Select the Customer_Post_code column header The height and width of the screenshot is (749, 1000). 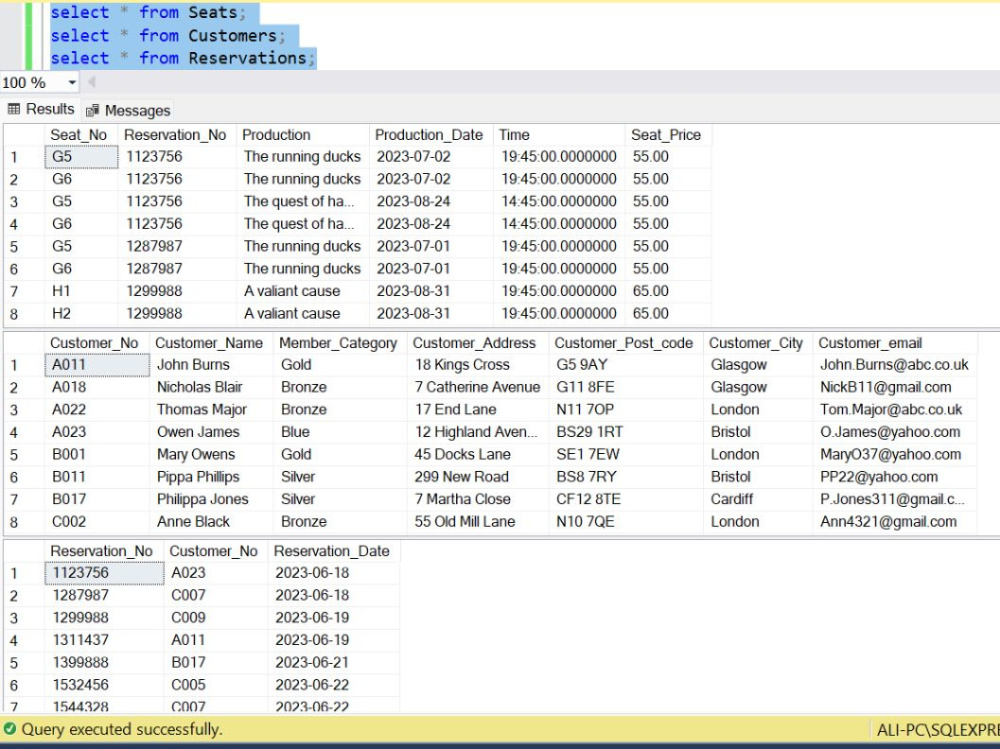pyautogui.click(x=624, y=343)
